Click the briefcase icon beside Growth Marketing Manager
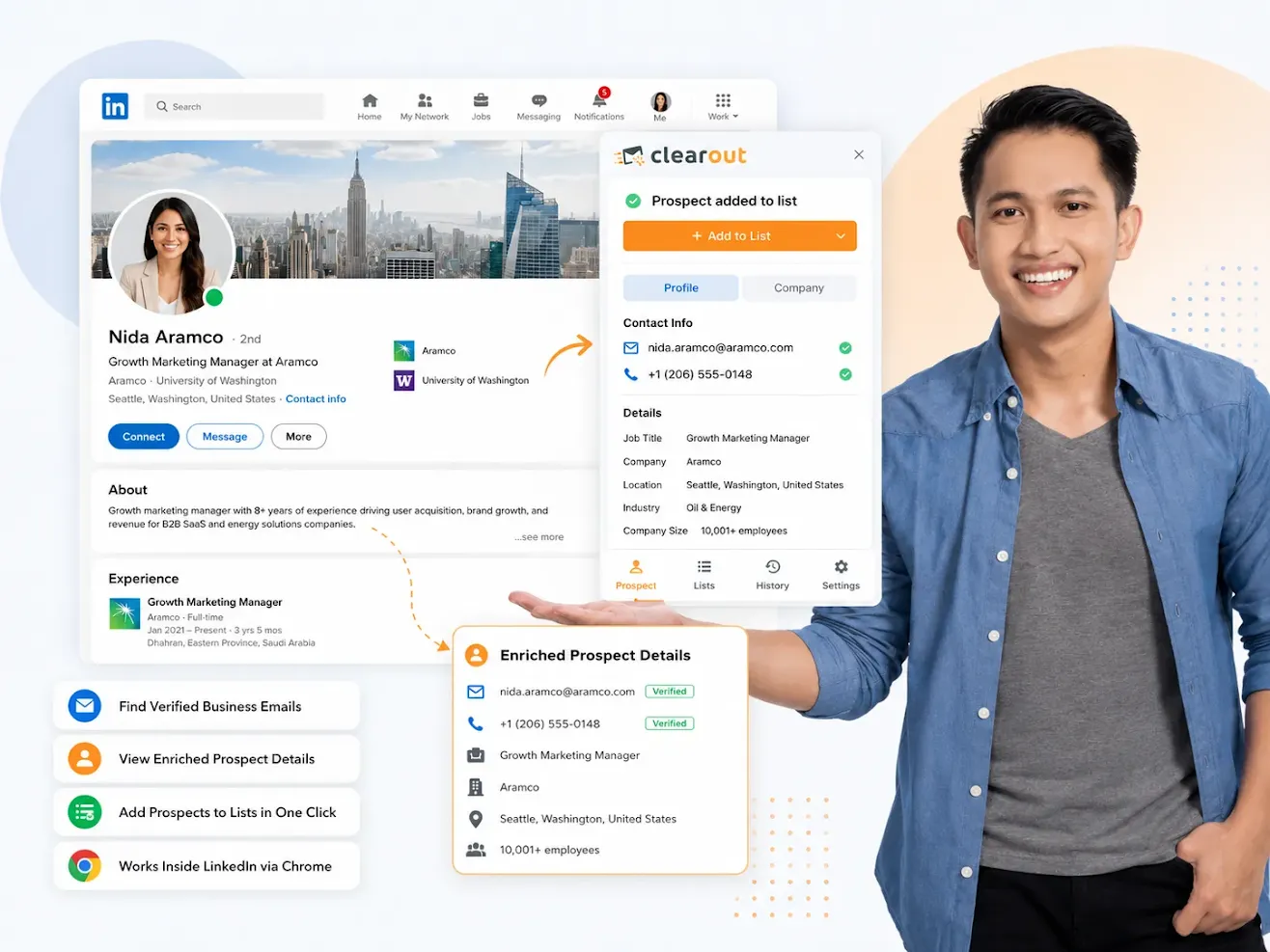 tap(476, 755)
